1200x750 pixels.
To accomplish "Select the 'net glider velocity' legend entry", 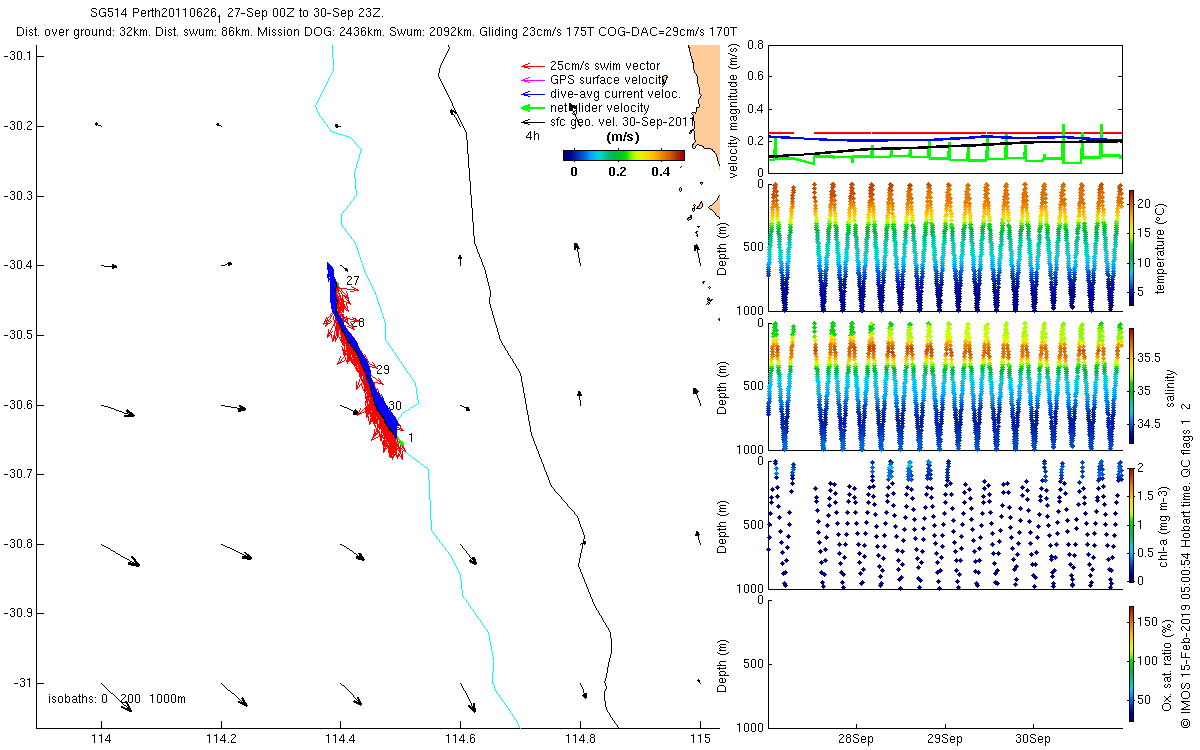I will click(585, 108).
